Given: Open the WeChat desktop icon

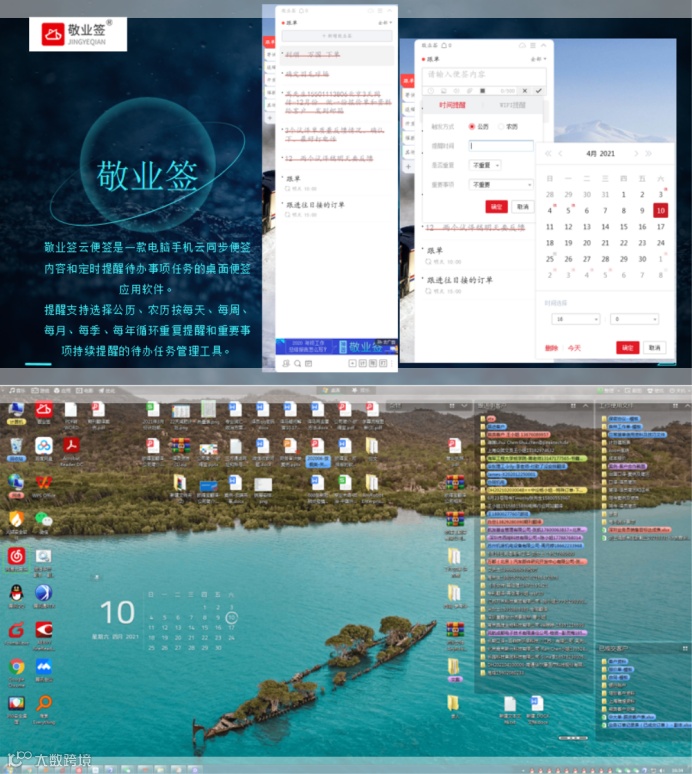Looking at the screenshot, I should (43, 519).
